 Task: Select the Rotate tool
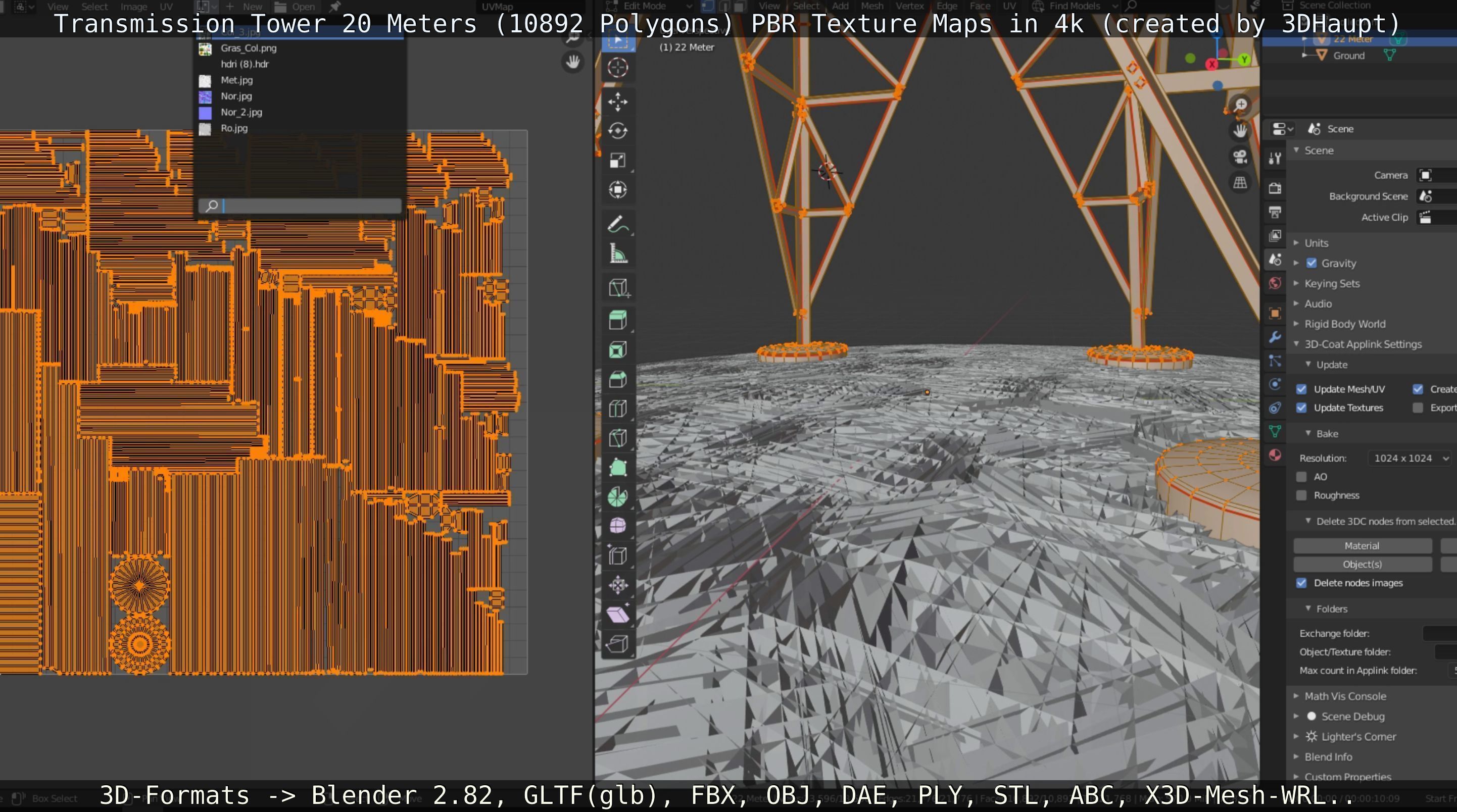(617, 131)
